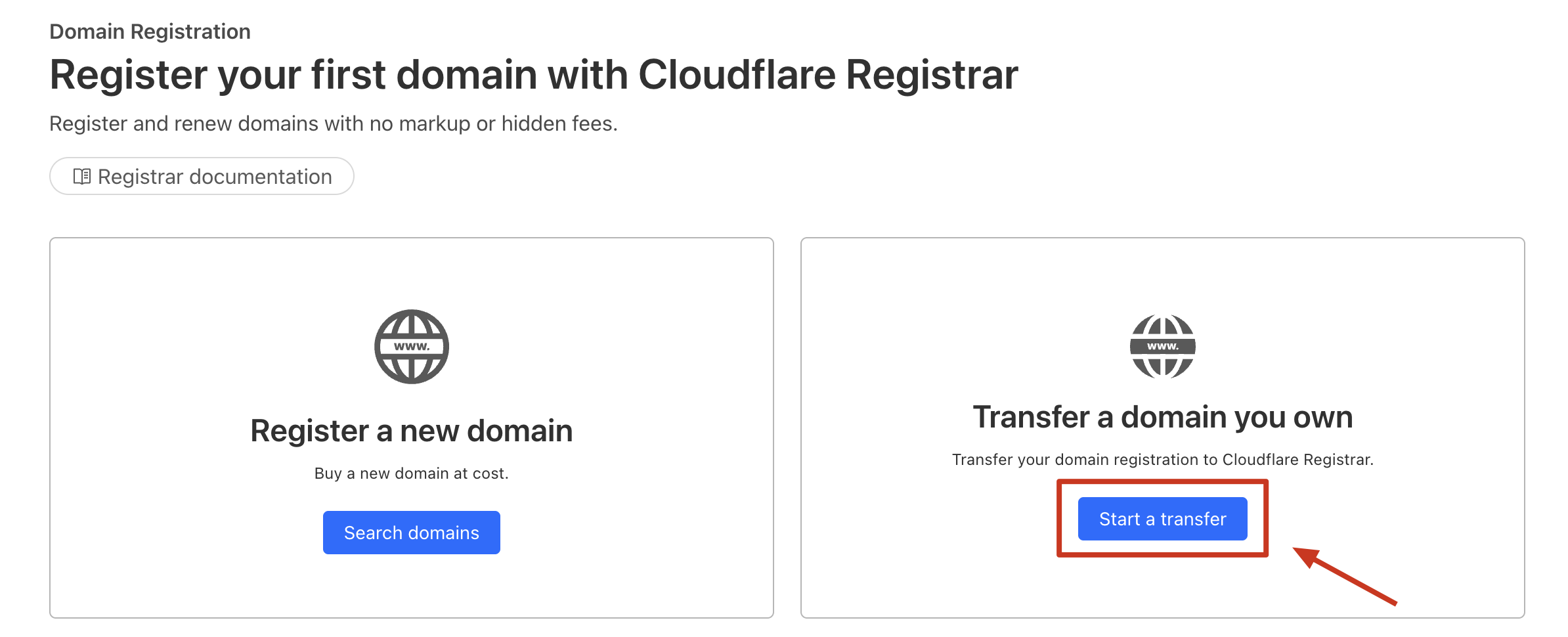Click the left edge of the Register card
1568x637 pixels.
coord(51,427)
